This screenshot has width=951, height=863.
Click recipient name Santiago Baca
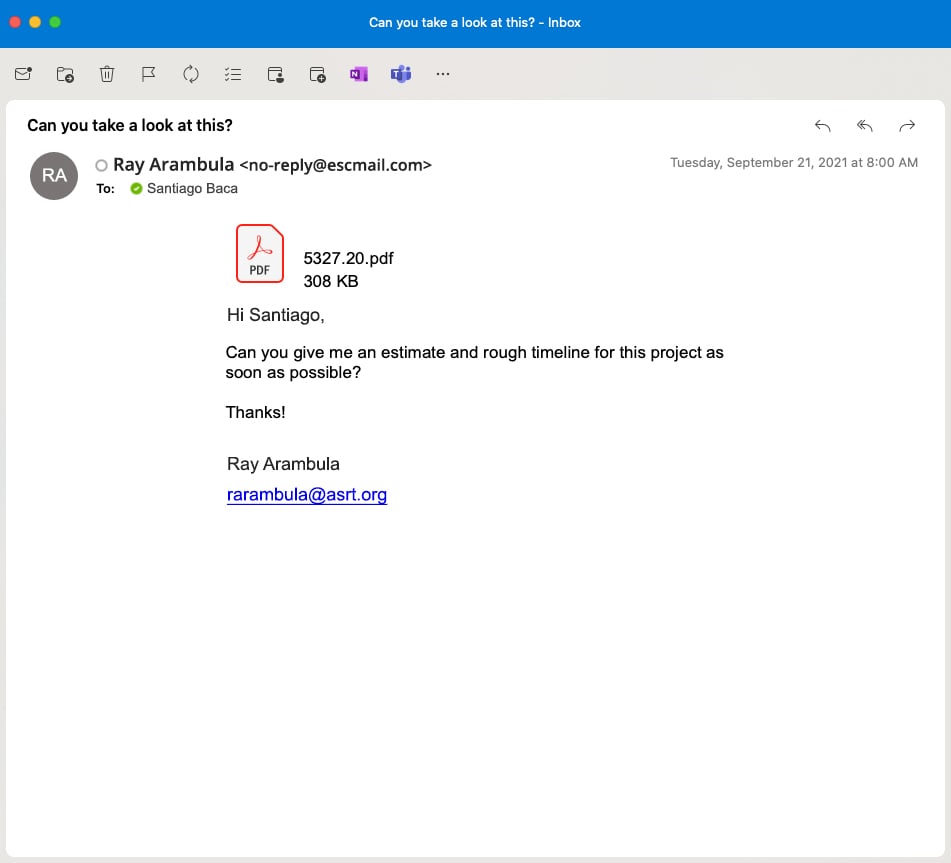(192, 188)
